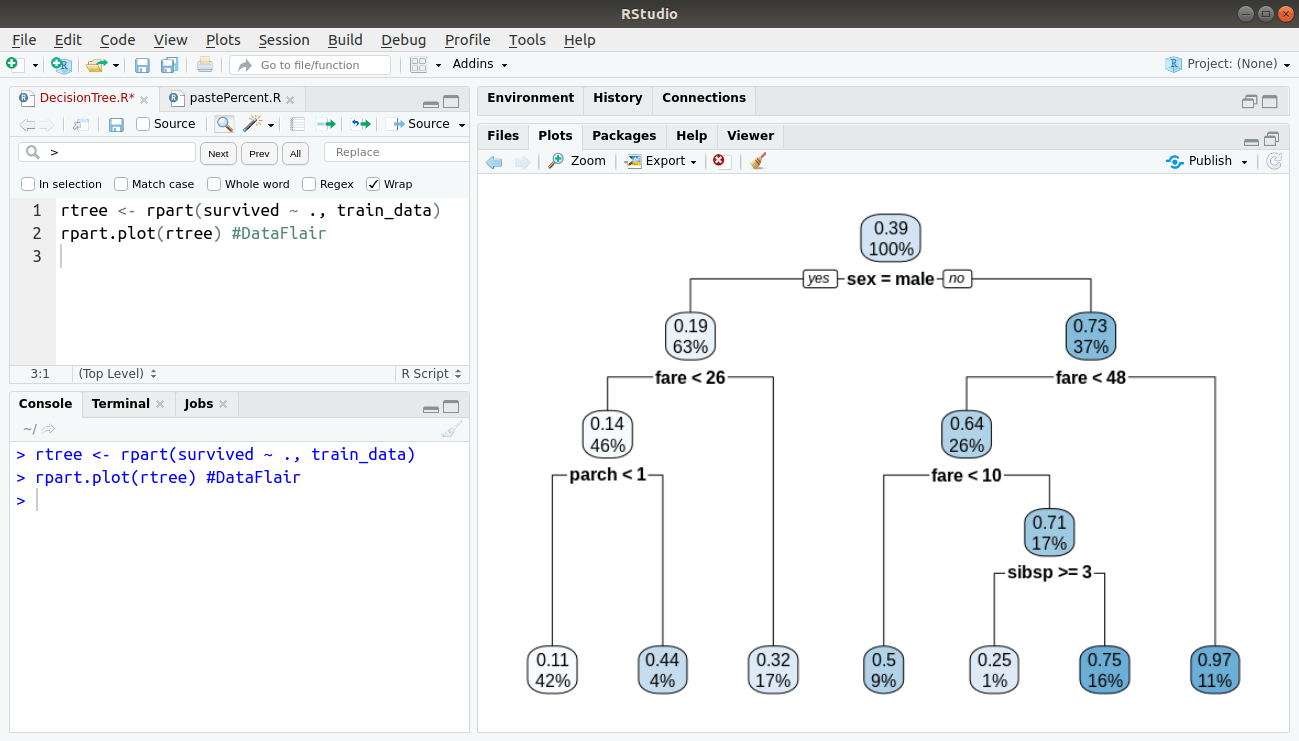This screenshot has width=1299, height=741.
Task: Toggle the Source on Save checkbox
Action: (x=143, y=124)
